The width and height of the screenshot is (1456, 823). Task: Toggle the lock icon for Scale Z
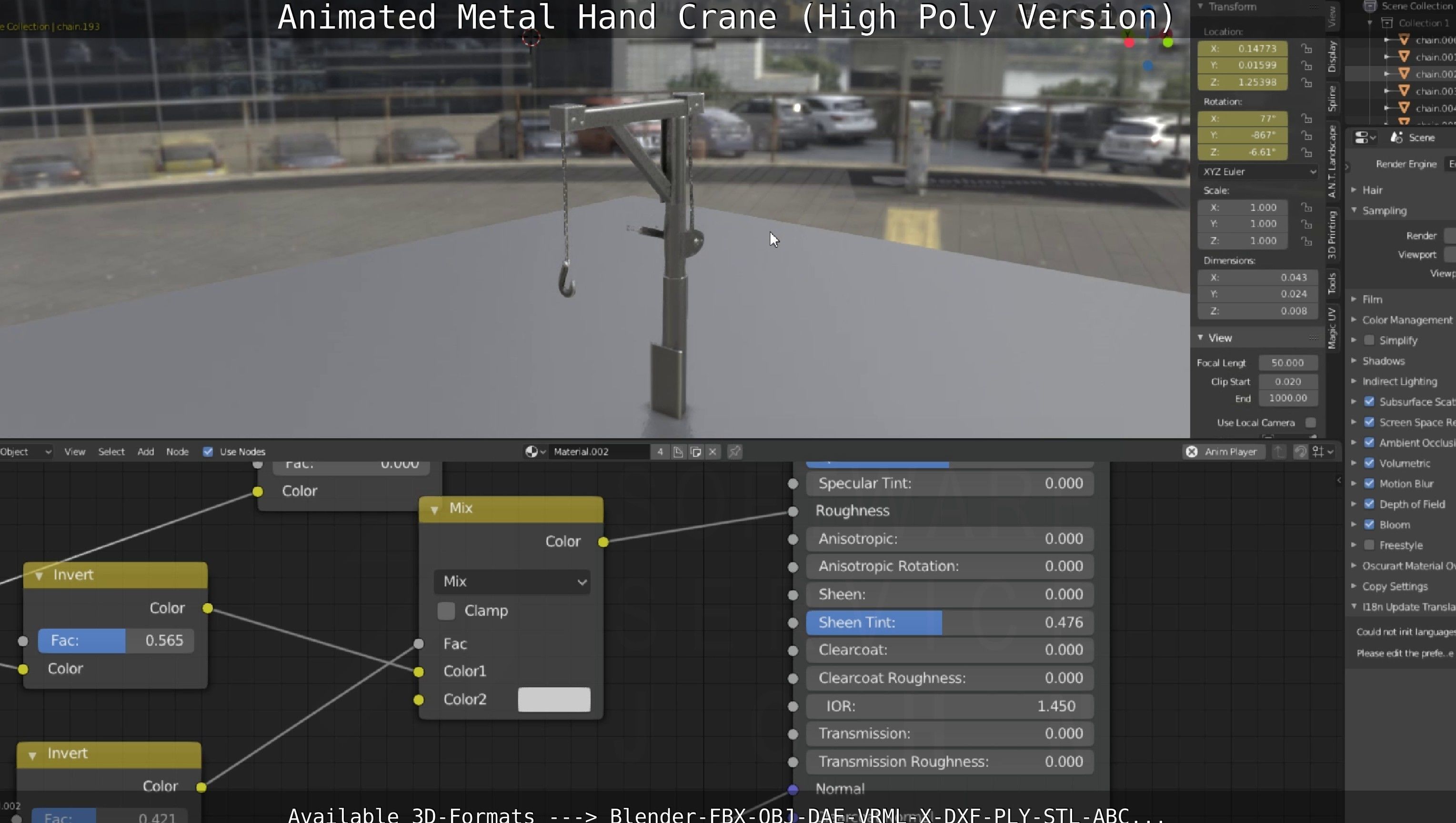click(x=1306, y=241)
